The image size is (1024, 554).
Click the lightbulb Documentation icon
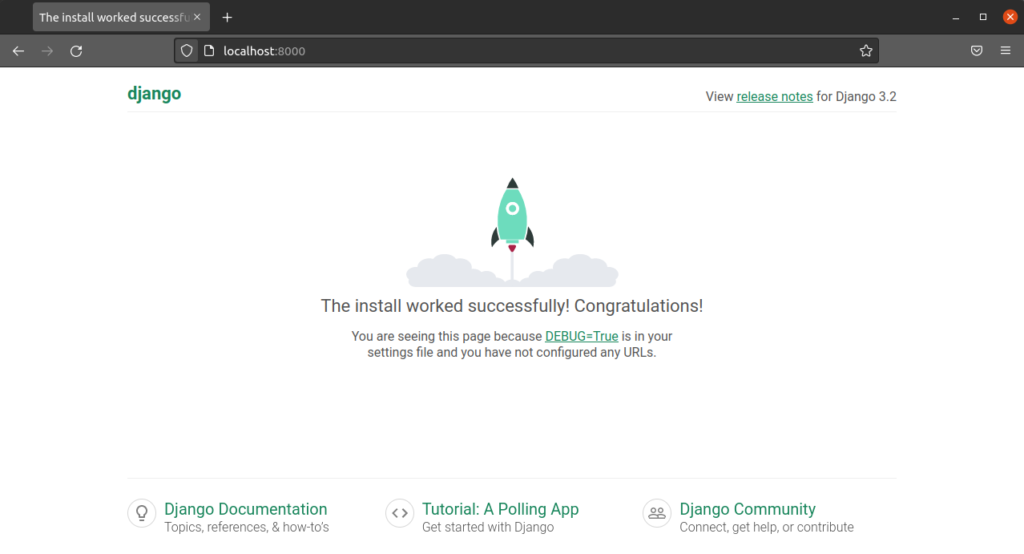coord(142,513)
